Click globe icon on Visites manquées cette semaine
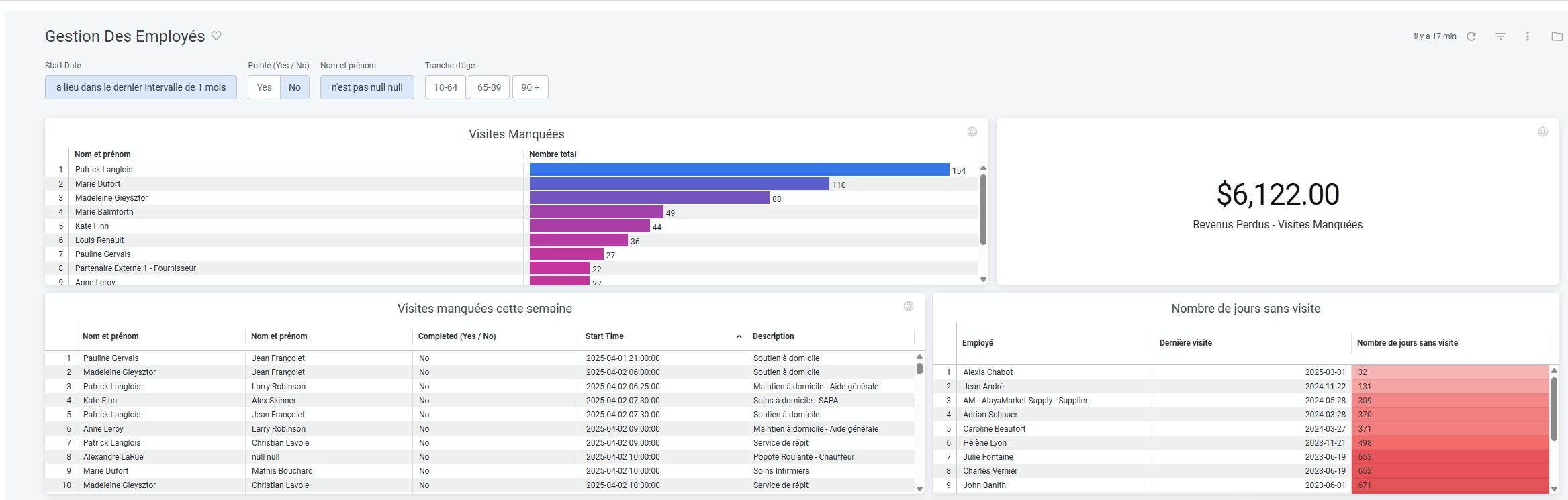Viewport: 1568px width, 500px height. (x=909, y=306)
